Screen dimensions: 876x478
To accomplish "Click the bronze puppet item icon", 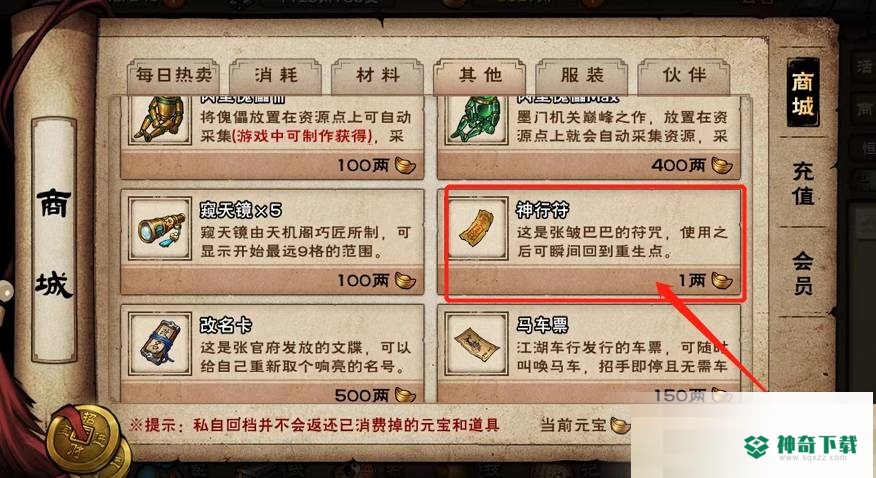I will coord(160,119).
